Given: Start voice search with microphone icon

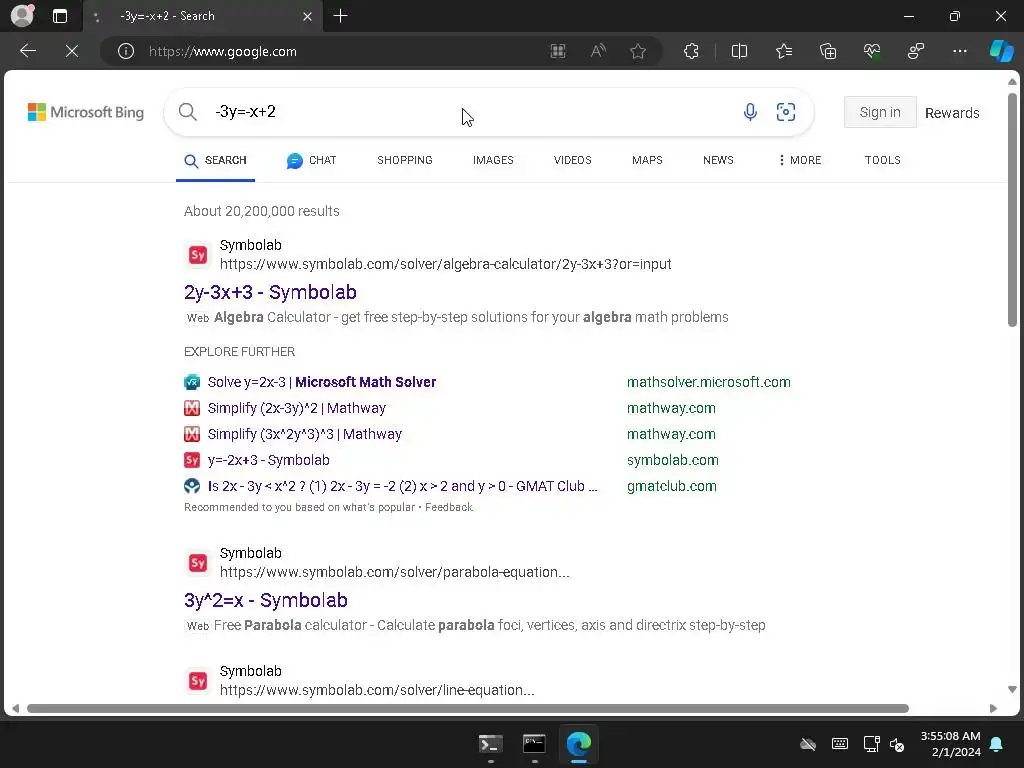Looking at the screenshot, I should pyautogui.click(x=750, y=112).
